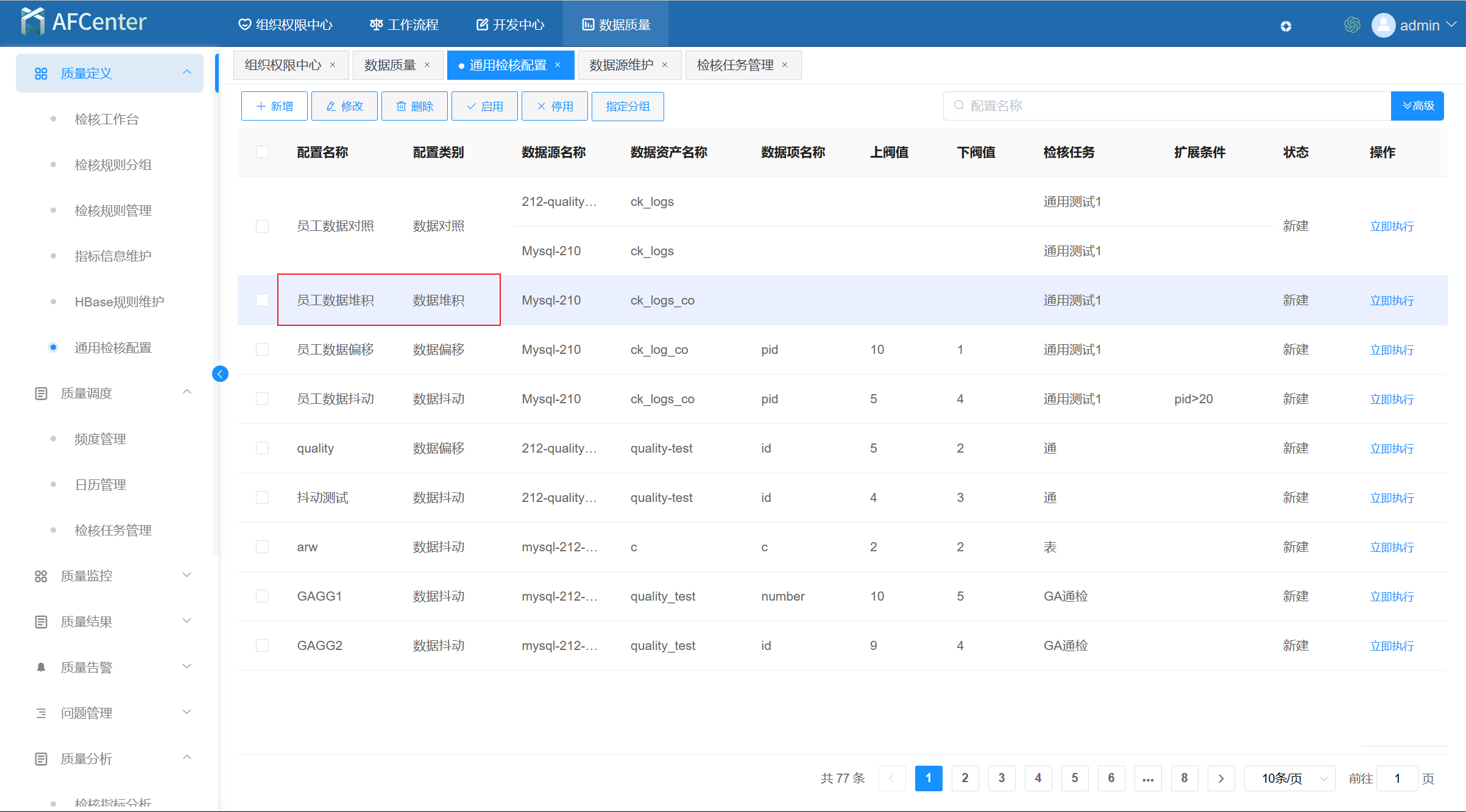This screenshot has height=812, width=1466.
Task: Click the 删除 trash button
Action: [414, 107]
